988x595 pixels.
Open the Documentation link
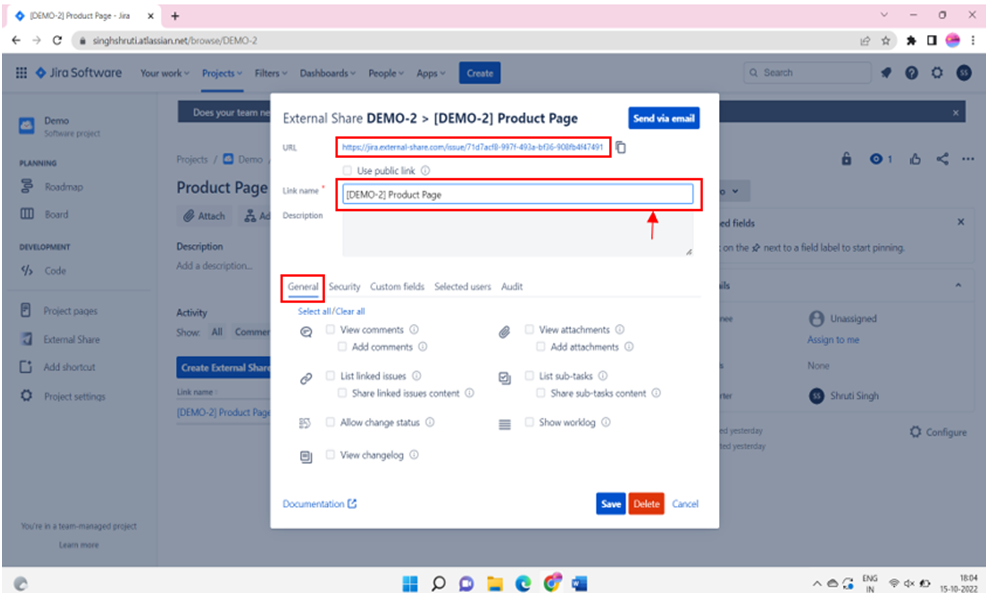point(319,504)
